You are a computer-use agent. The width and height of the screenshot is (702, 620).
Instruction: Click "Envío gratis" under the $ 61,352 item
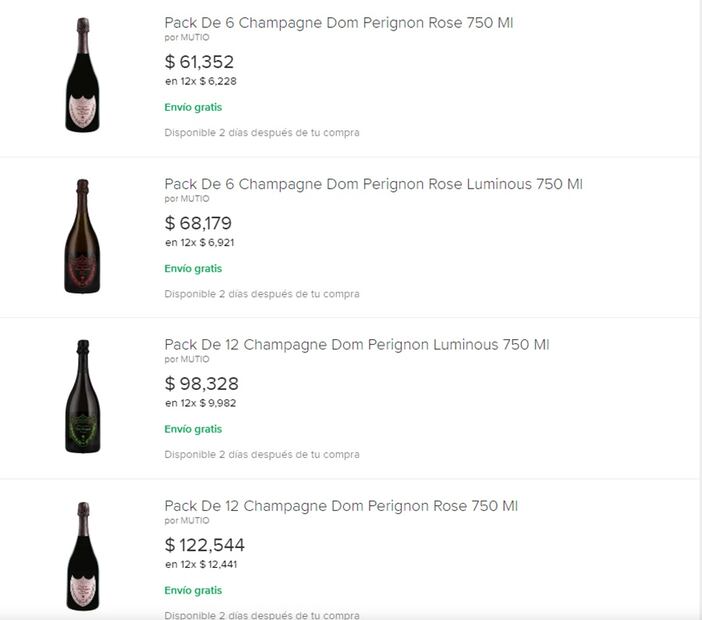pyautogui.click(x=193, y=107)
